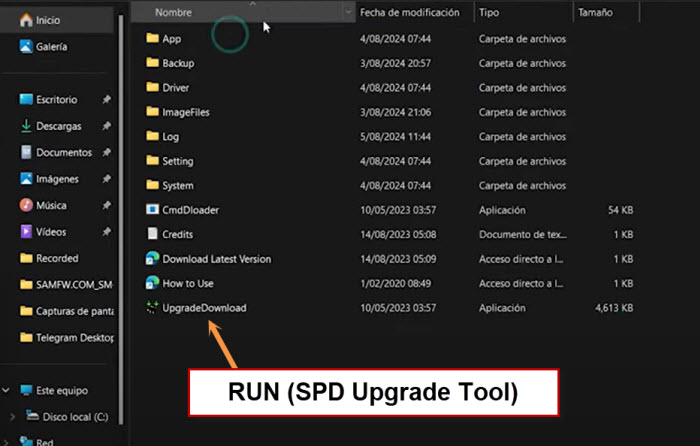700x446 pixels.
Task: Click the Música icon in sidebar
Action: [x=26, y=205]
